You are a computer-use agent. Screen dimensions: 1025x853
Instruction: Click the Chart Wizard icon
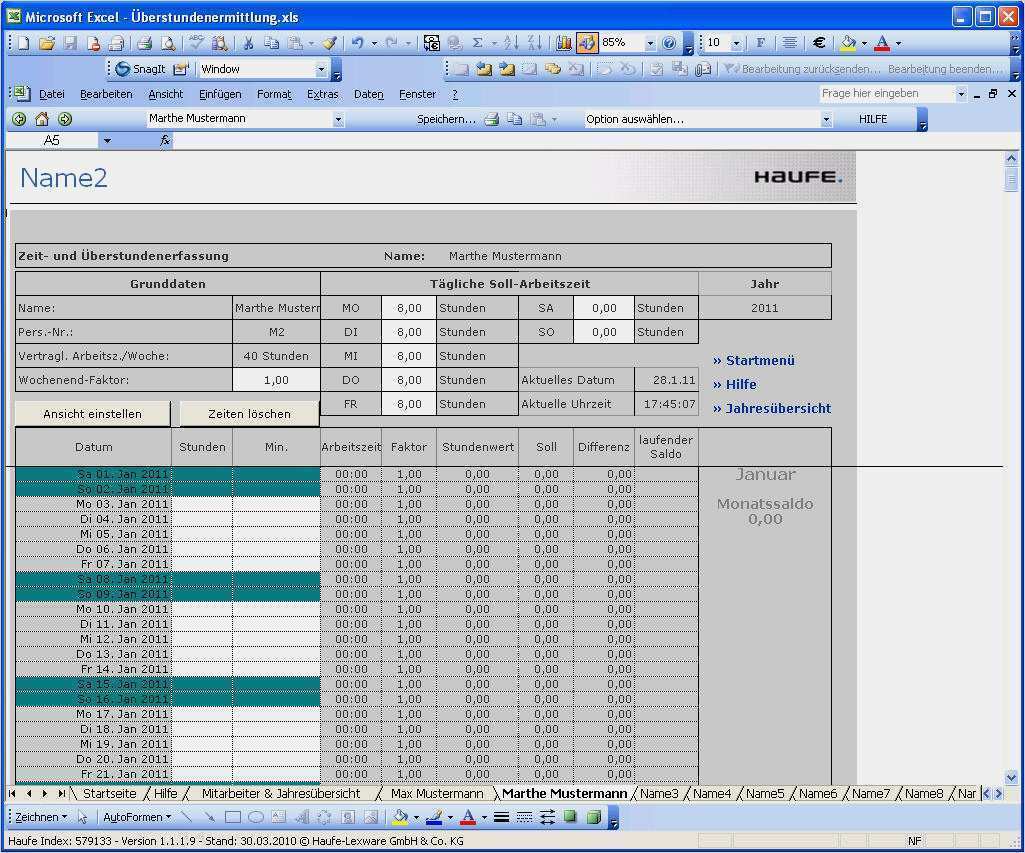pyautogui.click(x=563, y=43)
